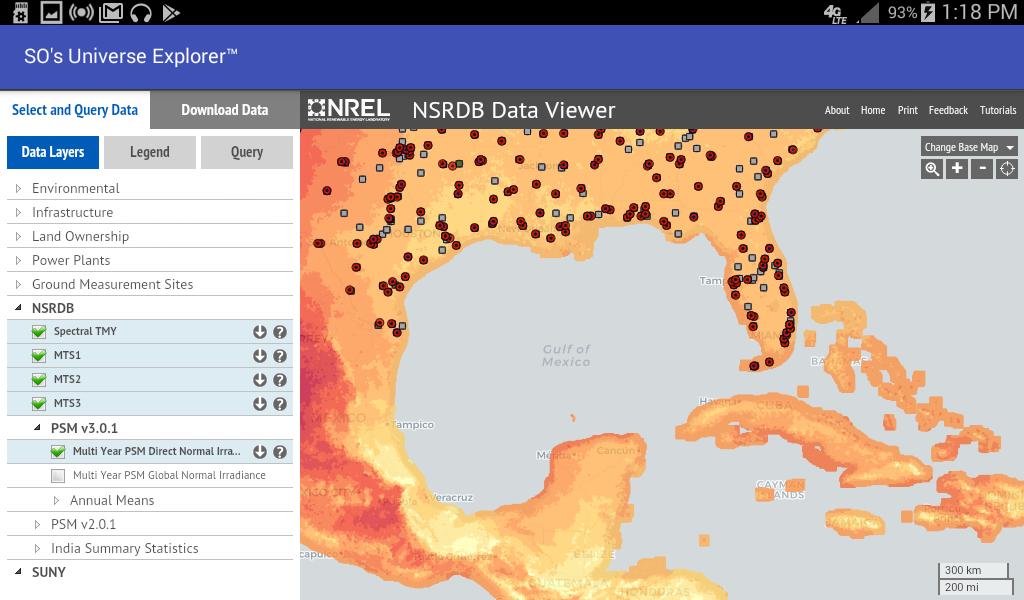Download the MTS3 layer data
This screenshot has width=1024, height=600.
coord(260,403)
